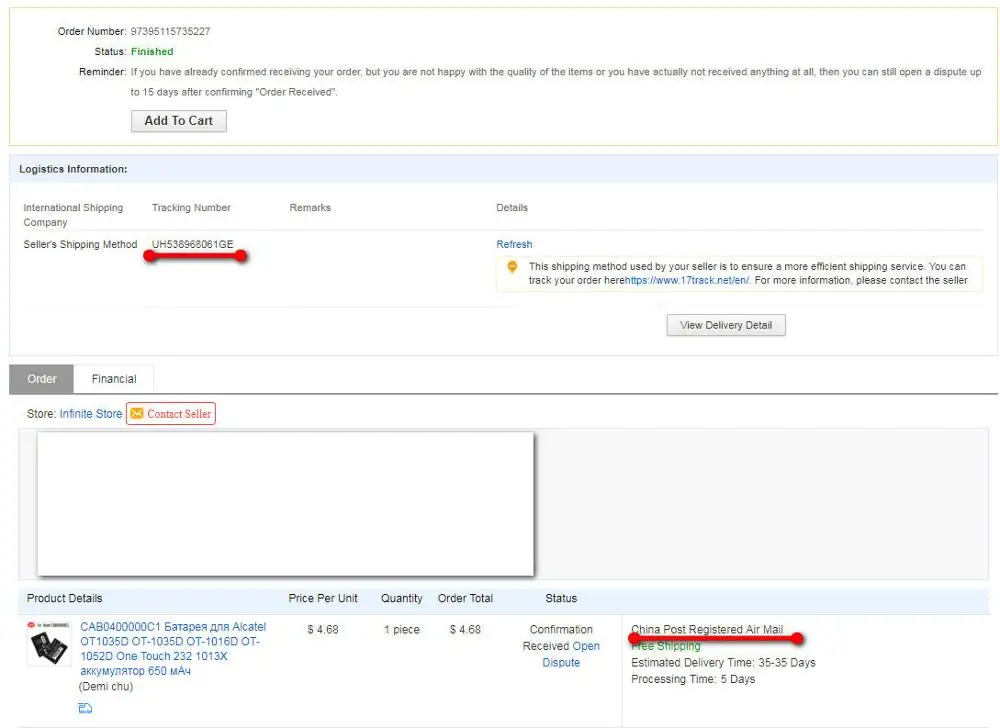Screen dimensions: 1000x728
Task: Click China Post Registered Air Mail text
Action: pos(707,629)
